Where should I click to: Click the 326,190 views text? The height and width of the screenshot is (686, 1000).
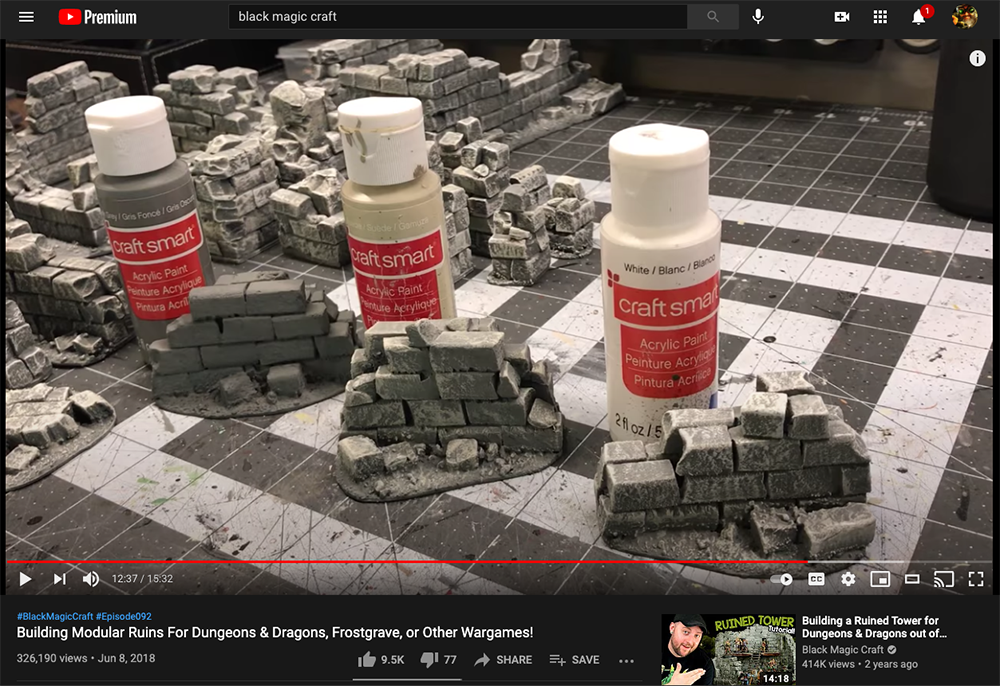[x=52, y=659]
